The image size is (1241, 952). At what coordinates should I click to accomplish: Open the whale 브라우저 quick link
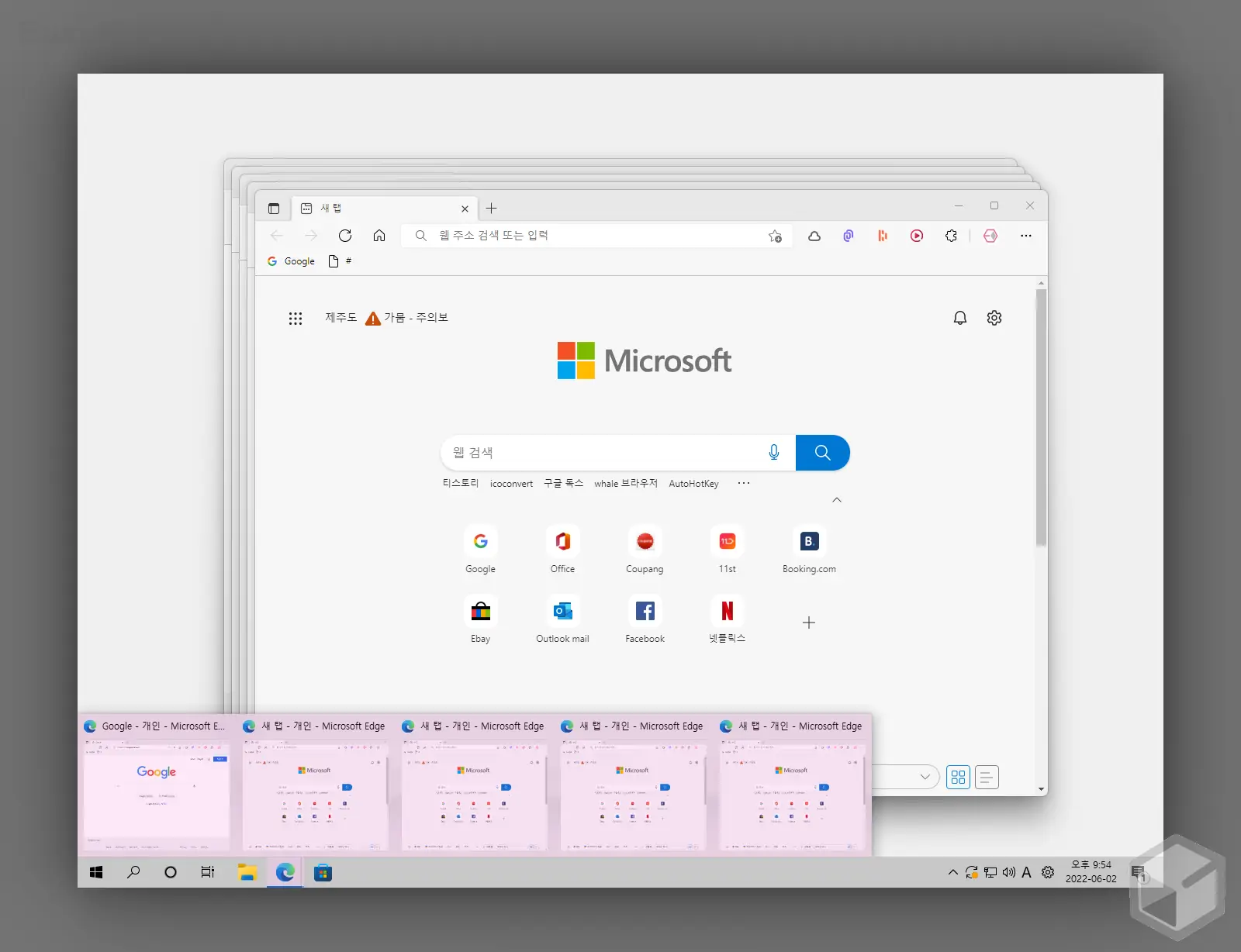point(626,483)
